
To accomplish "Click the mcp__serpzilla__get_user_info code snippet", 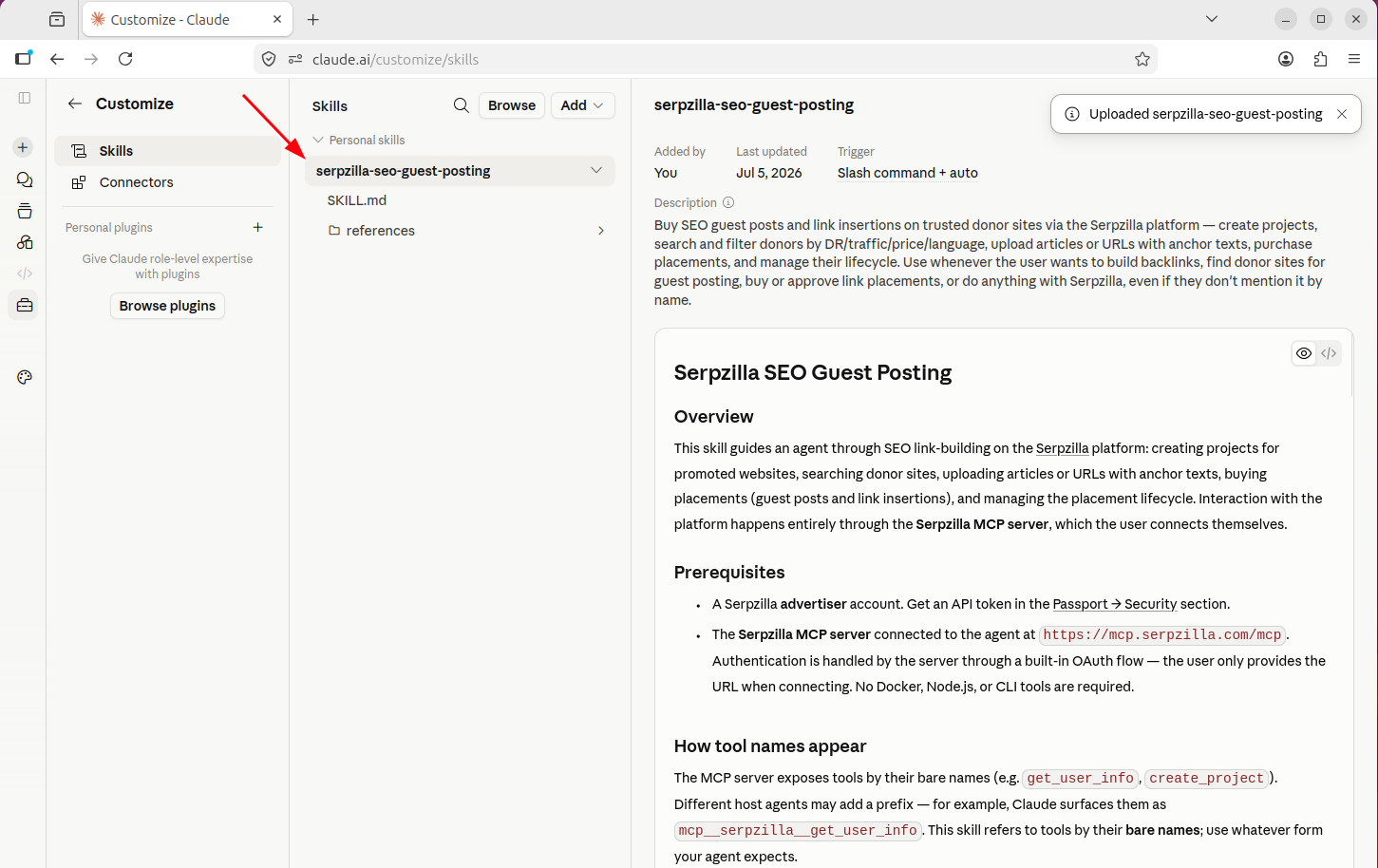I will 798,831.
